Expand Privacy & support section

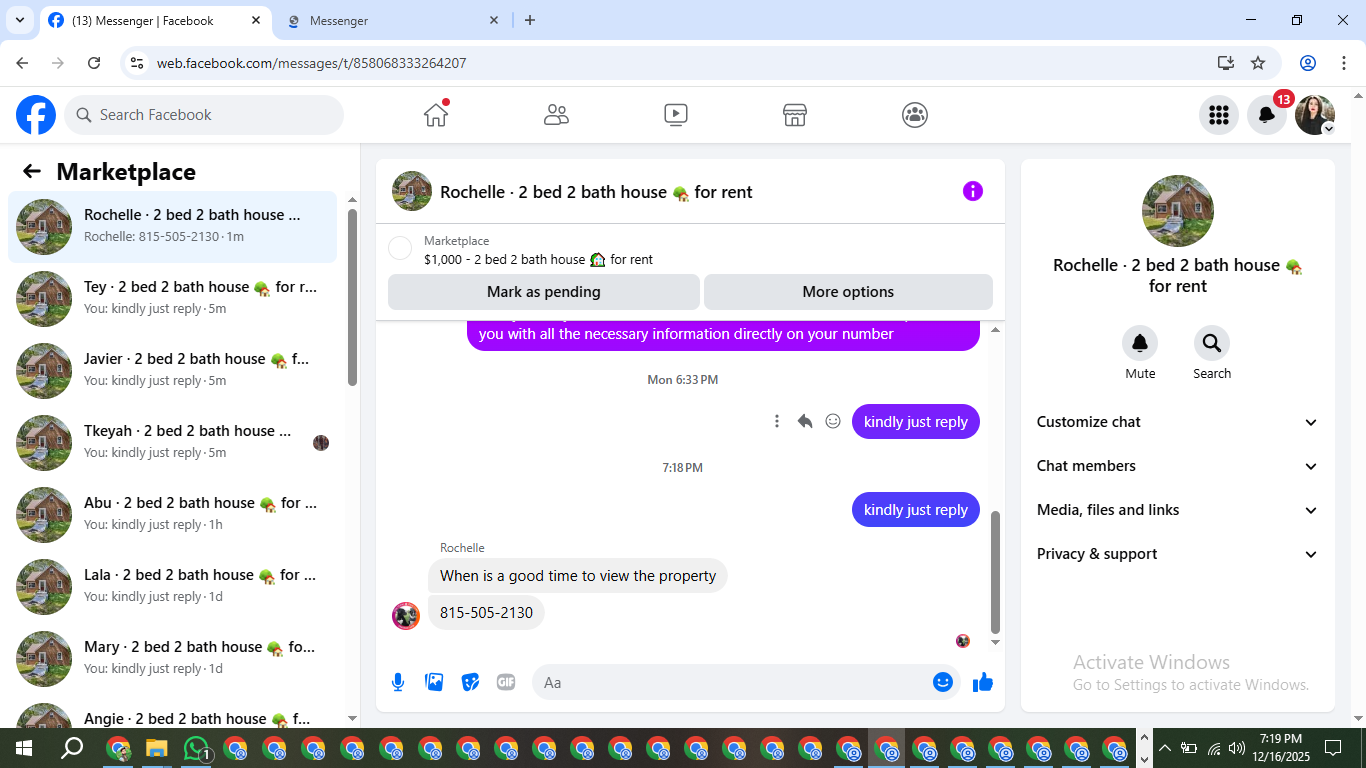tap(1178, 554)
